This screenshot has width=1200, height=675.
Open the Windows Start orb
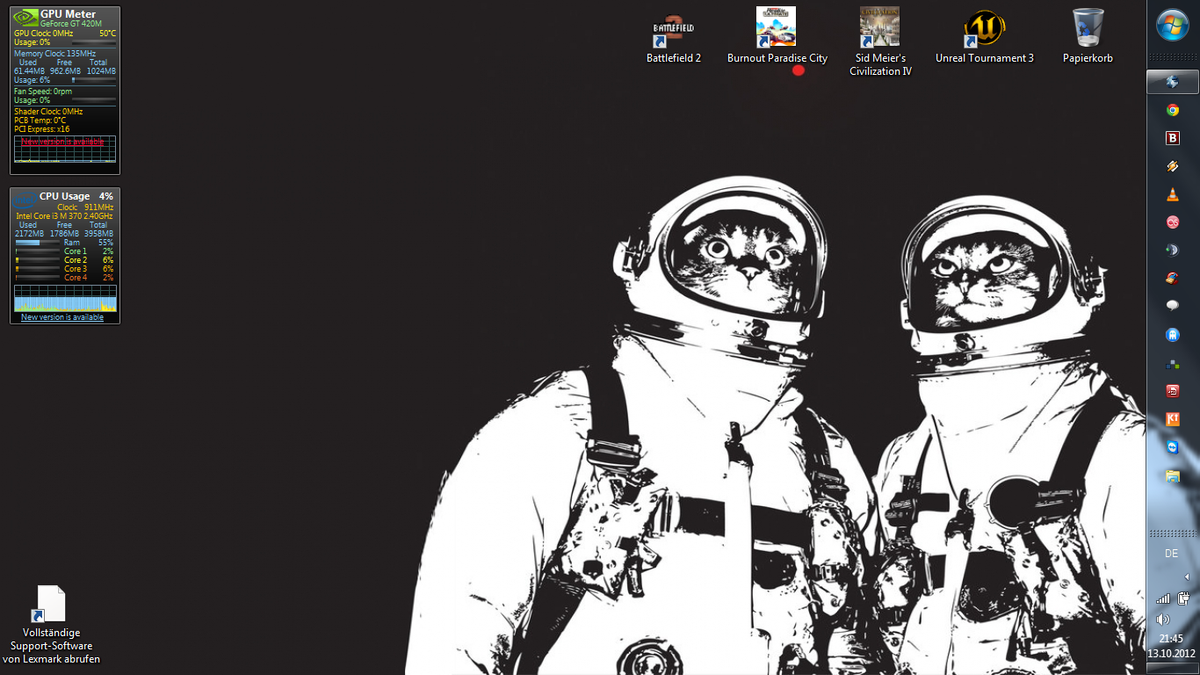click(x=1172, y=24)
